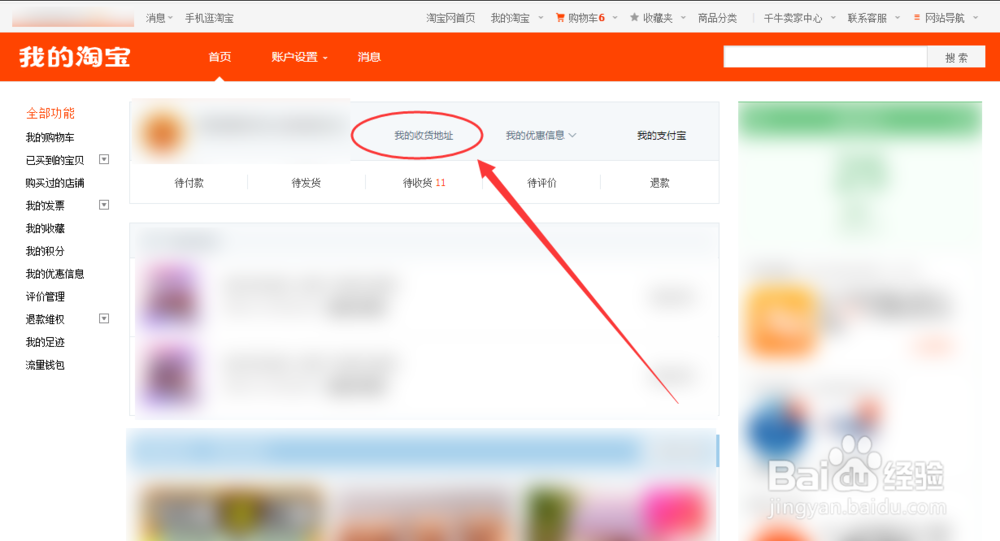Expand the top-bar 我的淘宝 dropdown arrow
Screen dimensions: 1000x541
[541, 18]
